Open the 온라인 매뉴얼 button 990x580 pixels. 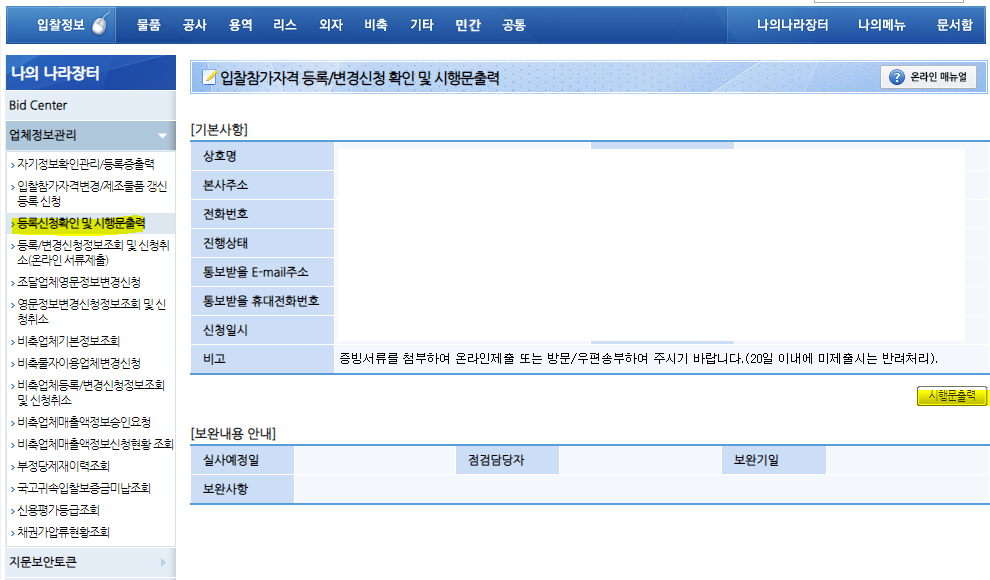928,77
